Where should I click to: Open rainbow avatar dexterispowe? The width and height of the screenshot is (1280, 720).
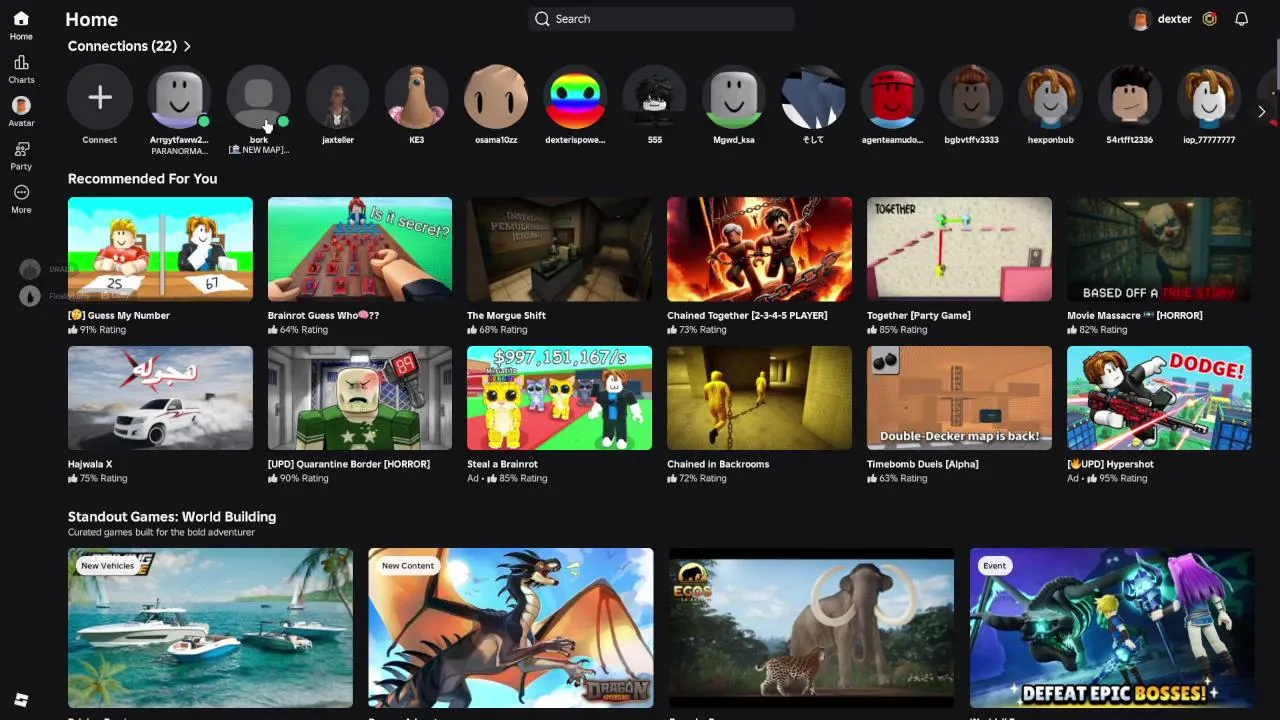tap(575, 97)
